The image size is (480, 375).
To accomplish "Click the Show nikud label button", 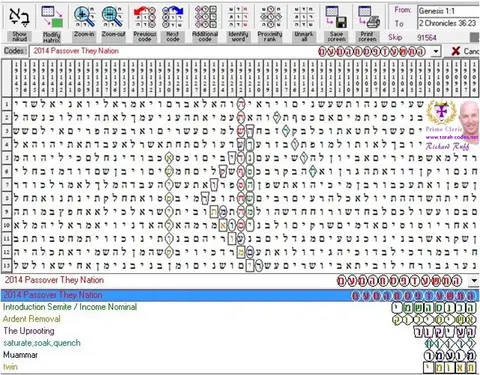I will click(x=19, y=36).
